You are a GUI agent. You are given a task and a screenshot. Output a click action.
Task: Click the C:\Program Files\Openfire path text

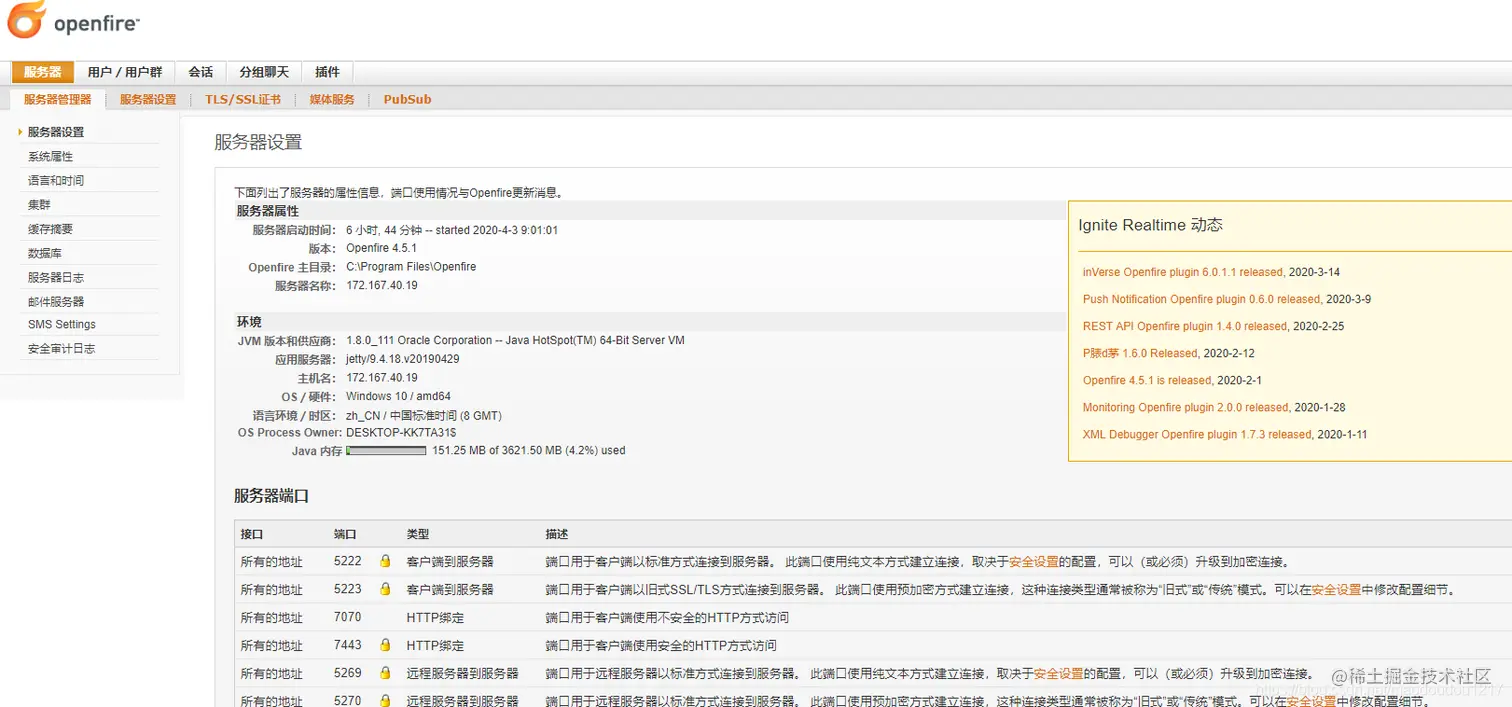[411, 267]
